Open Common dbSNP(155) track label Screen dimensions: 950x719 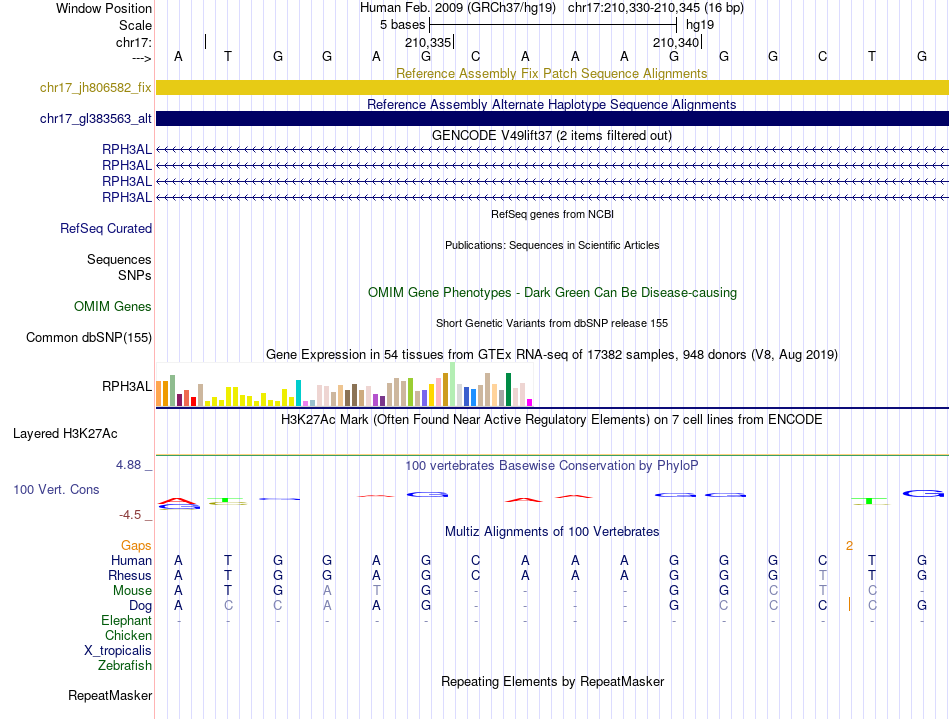(x=89, y=337)
